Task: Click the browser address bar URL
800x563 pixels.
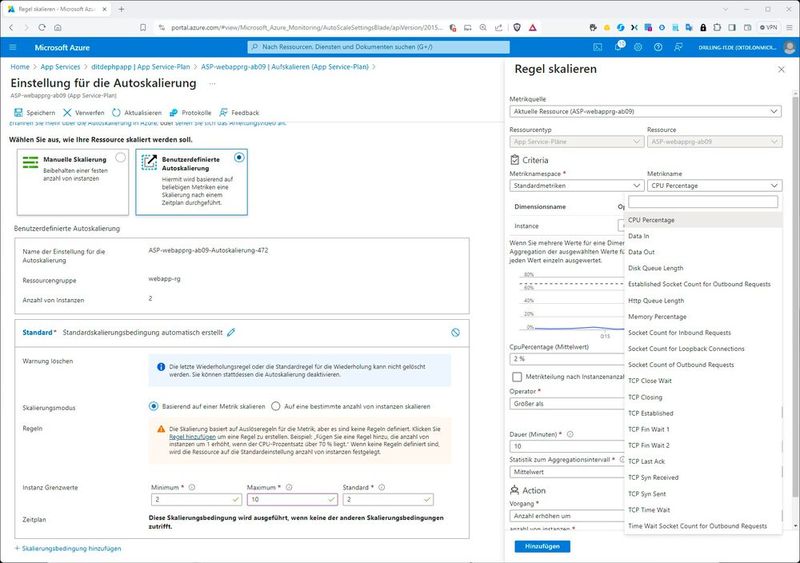Action: pyautogui.click(x=307, y=28)
